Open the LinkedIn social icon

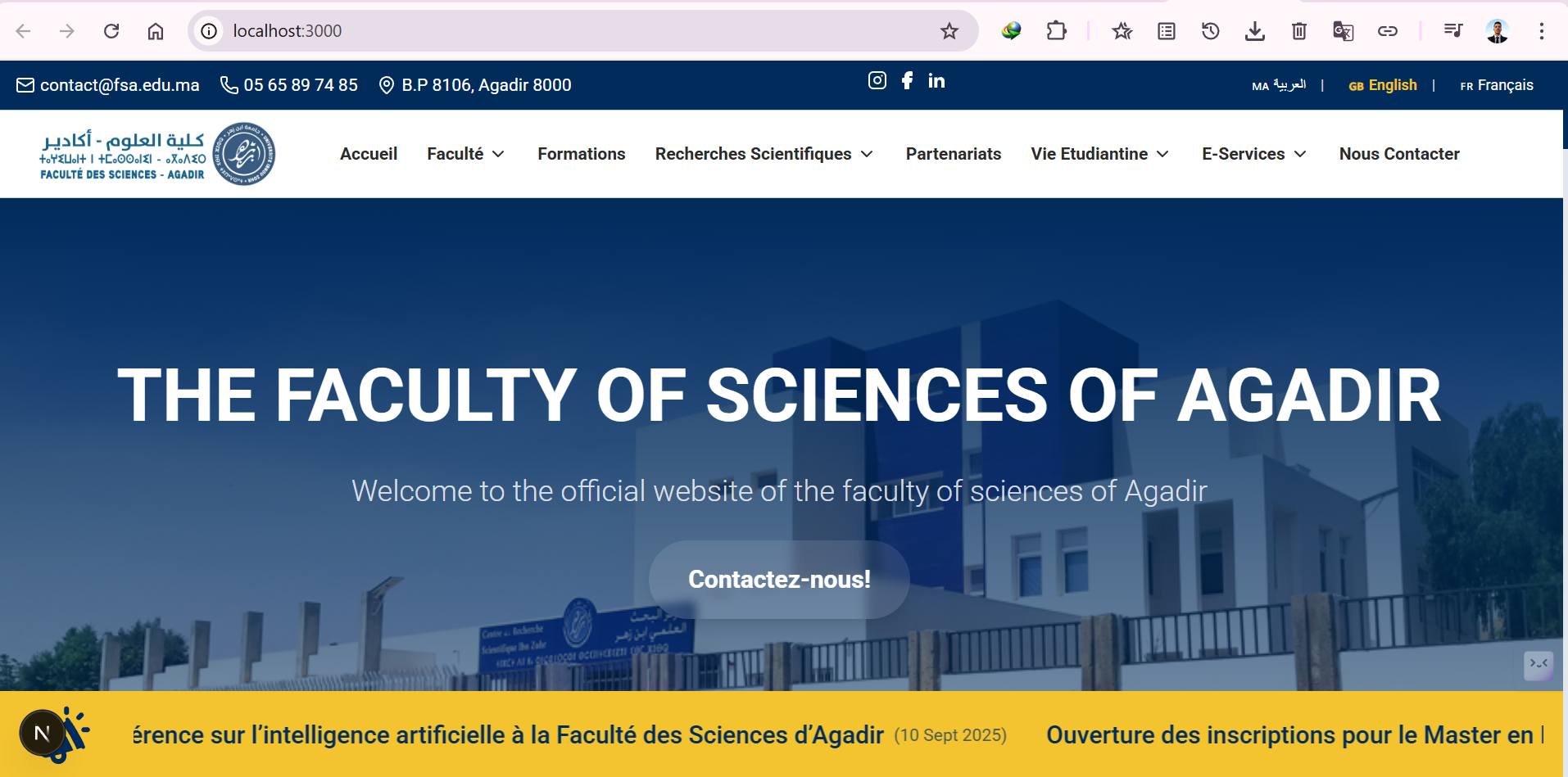[x=936, y=80]
